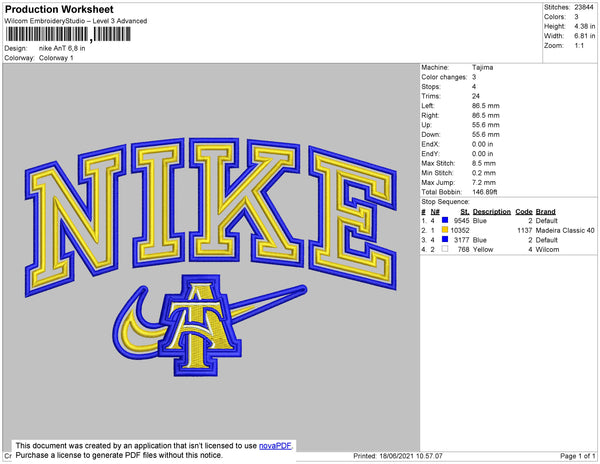Click the white swatch in Yellow row
The image size is (600, 464).
pos(445,249)
